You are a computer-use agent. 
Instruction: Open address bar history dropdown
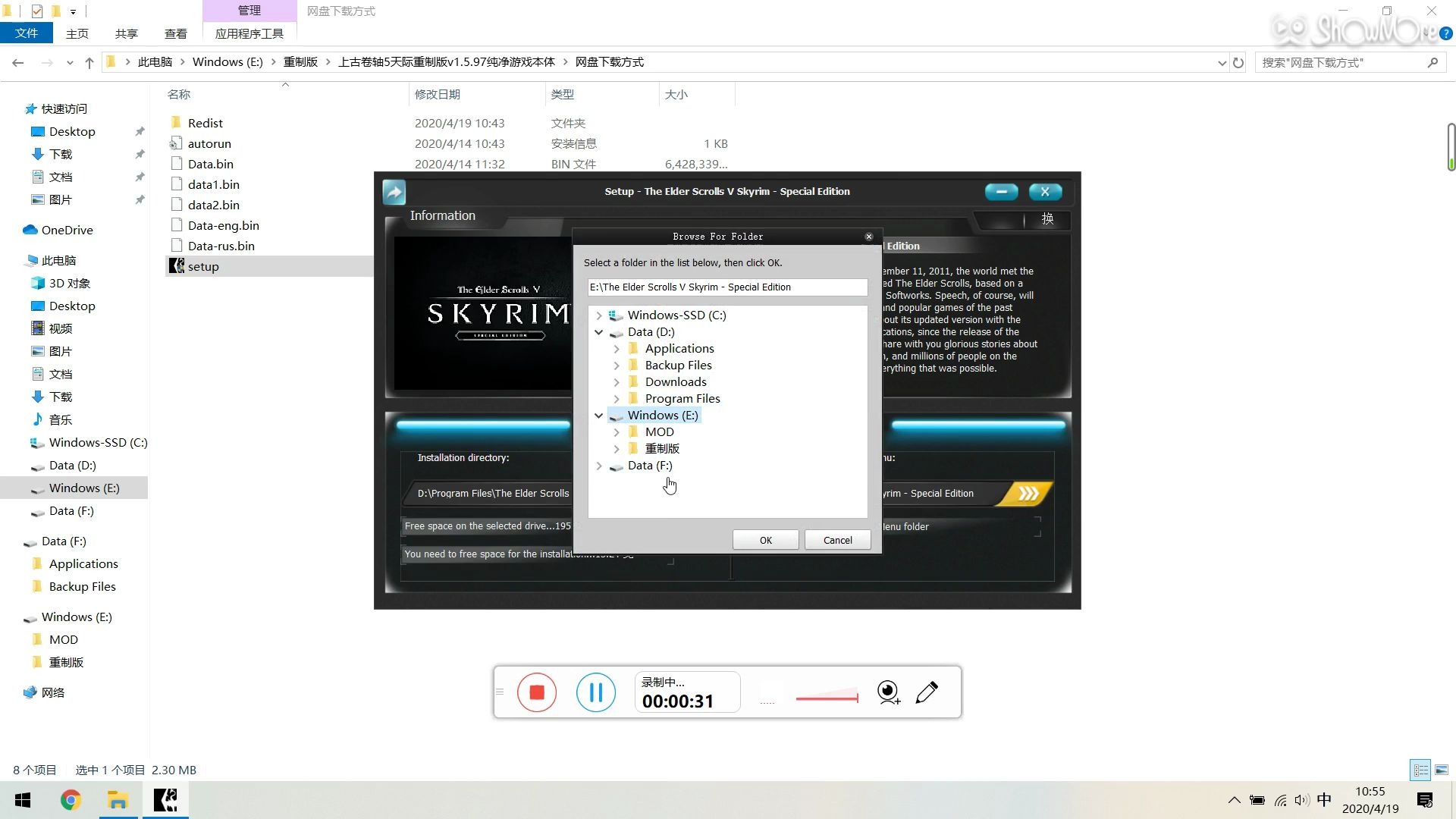1222,63
